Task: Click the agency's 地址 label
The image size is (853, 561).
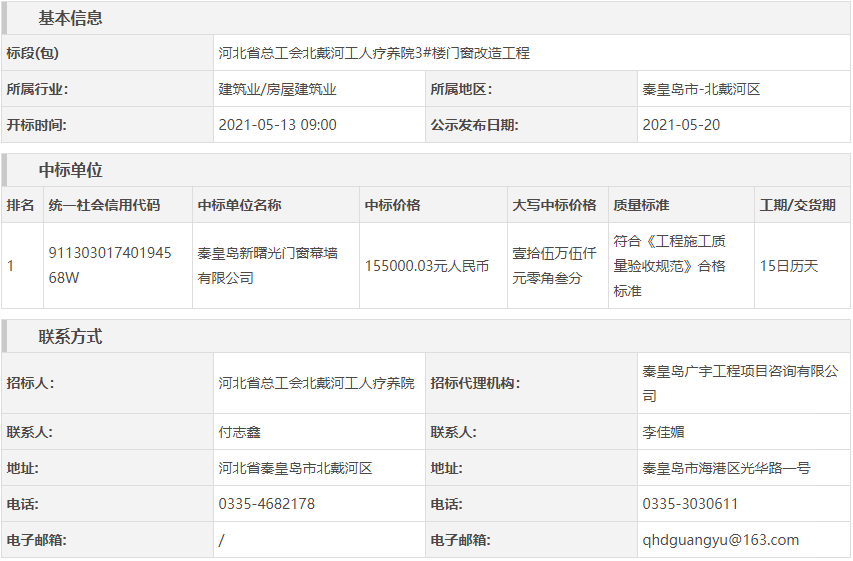Action: [x=446, y=468]
